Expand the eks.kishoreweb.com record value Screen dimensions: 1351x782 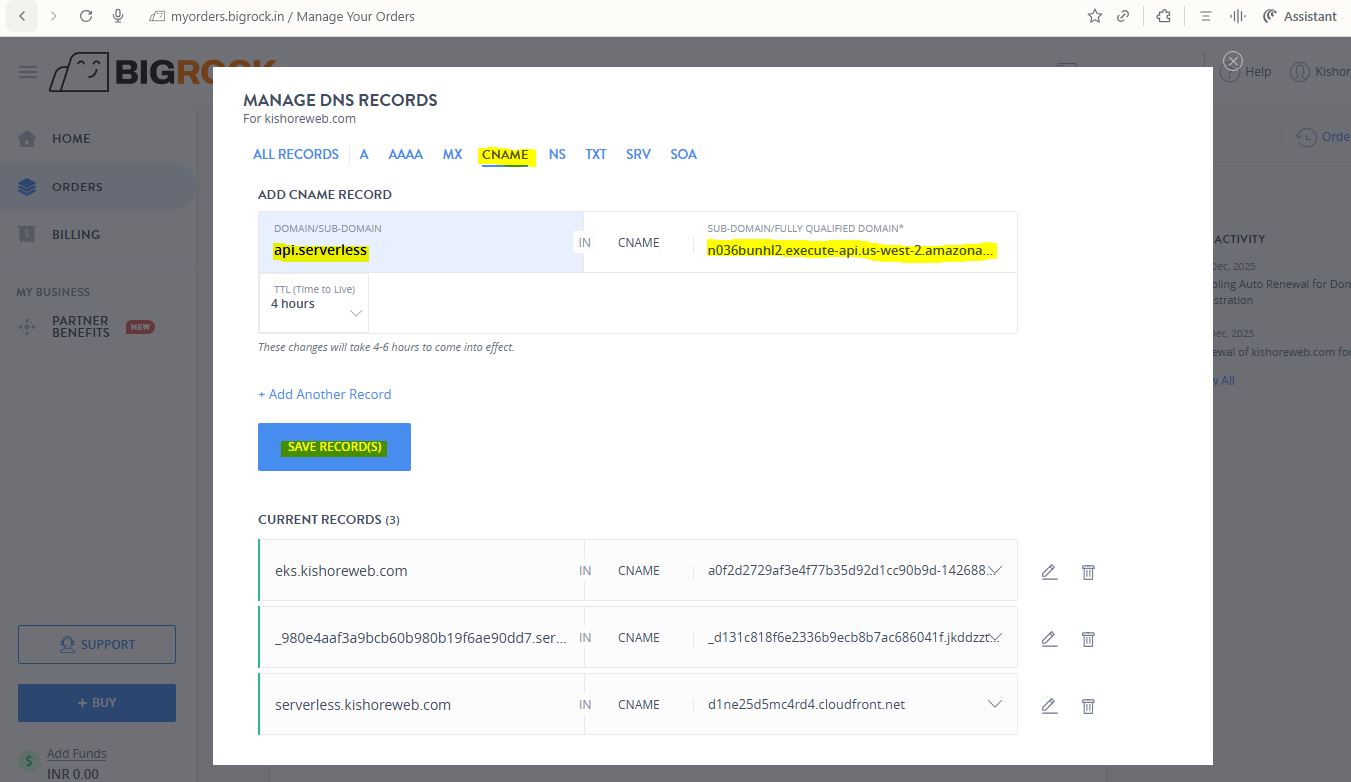click(995, 570)
